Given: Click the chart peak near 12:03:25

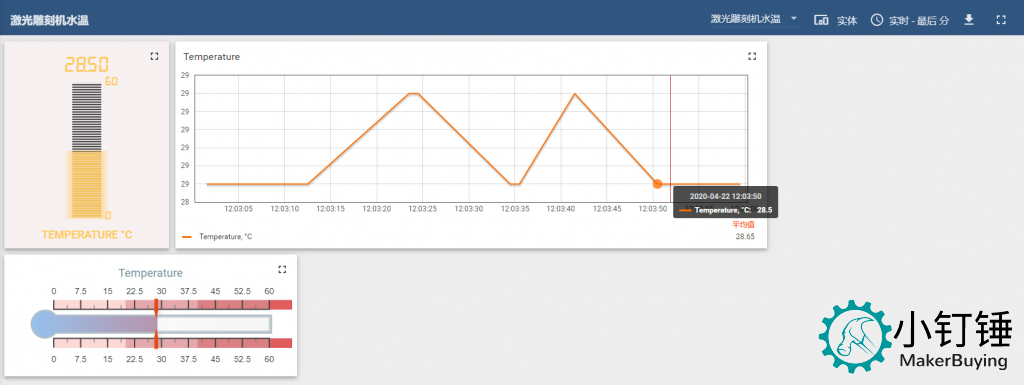Looking at the screenshot, I should pos(413,93).
